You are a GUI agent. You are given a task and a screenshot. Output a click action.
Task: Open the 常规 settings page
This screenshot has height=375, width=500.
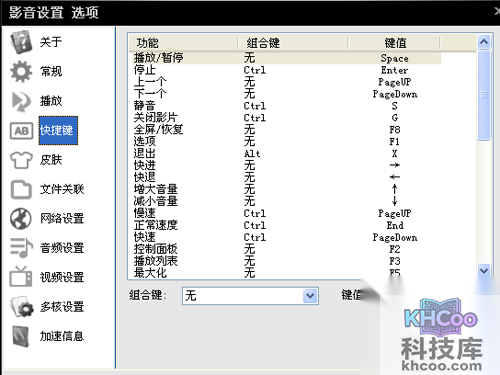pos(51,71)
